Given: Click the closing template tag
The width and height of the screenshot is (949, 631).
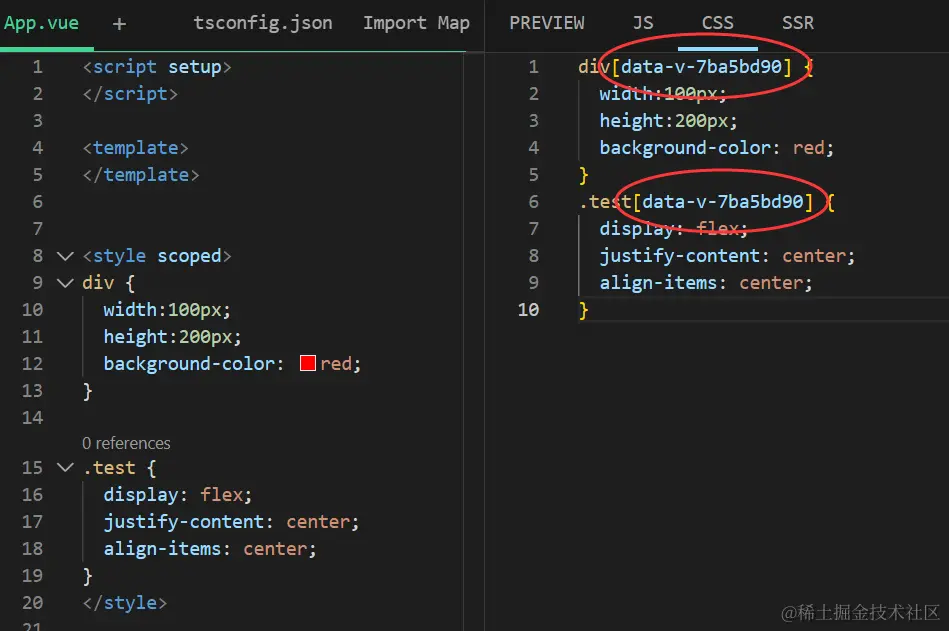Looking at the screenshot, I should coord(141,175).
